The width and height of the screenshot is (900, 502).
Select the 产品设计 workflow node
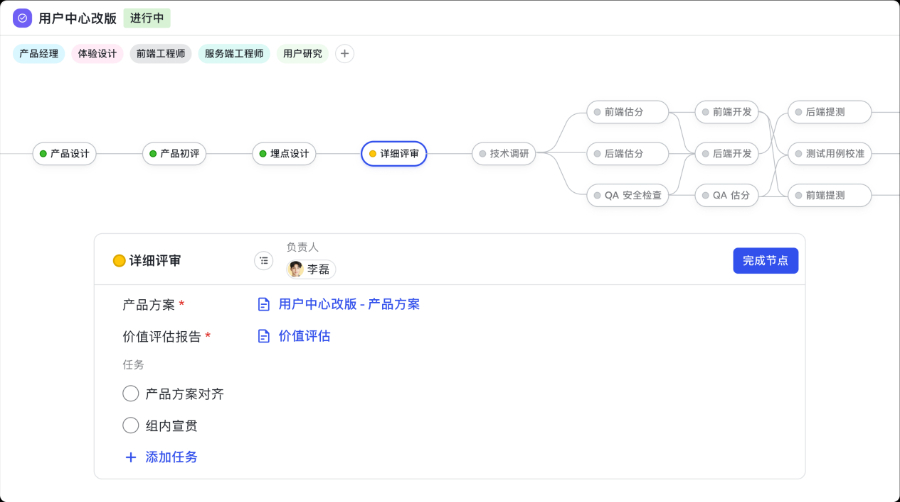click(65, 154)
